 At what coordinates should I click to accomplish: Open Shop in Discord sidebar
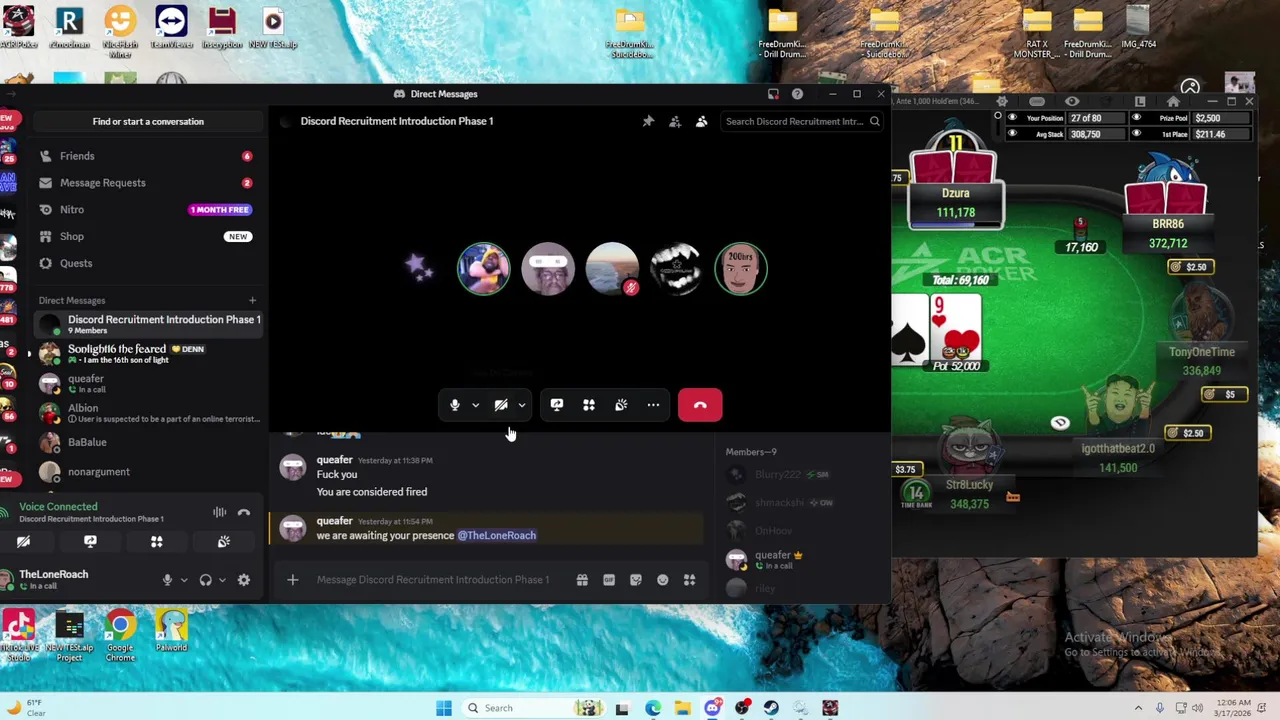148,237
